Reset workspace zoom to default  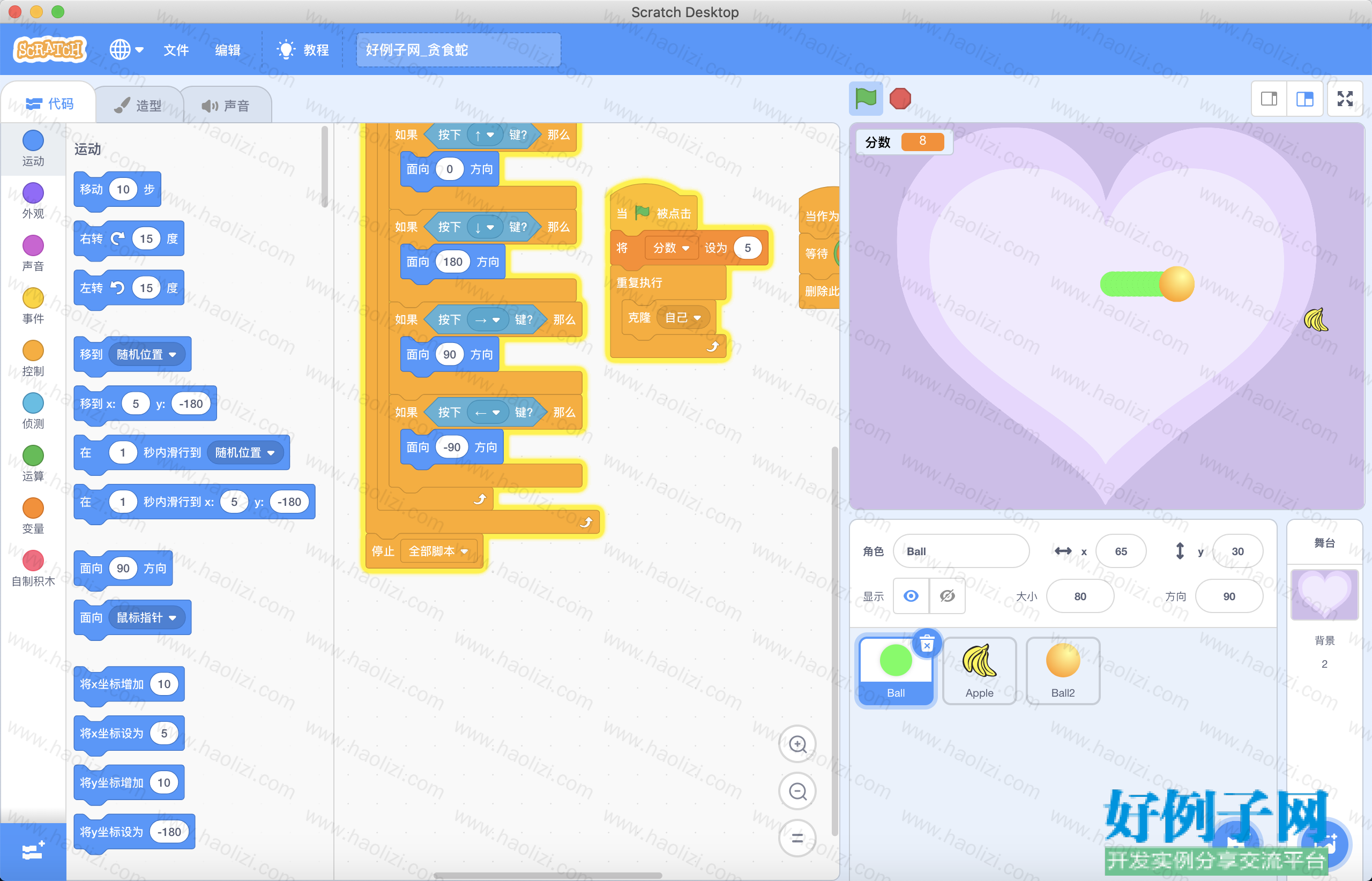[x=797, y=838]
